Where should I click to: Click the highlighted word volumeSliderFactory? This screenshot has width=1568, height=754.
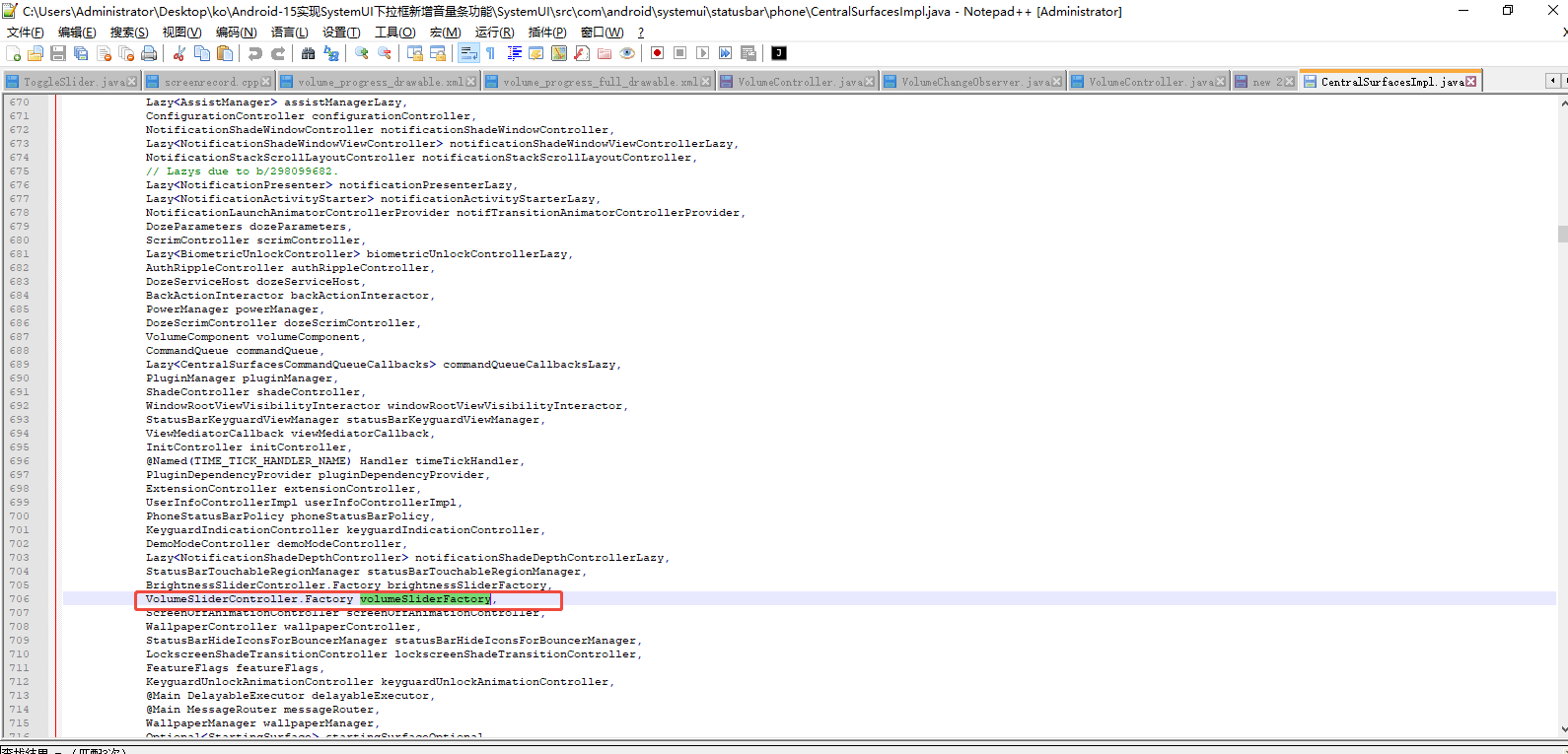pos(425,599)
